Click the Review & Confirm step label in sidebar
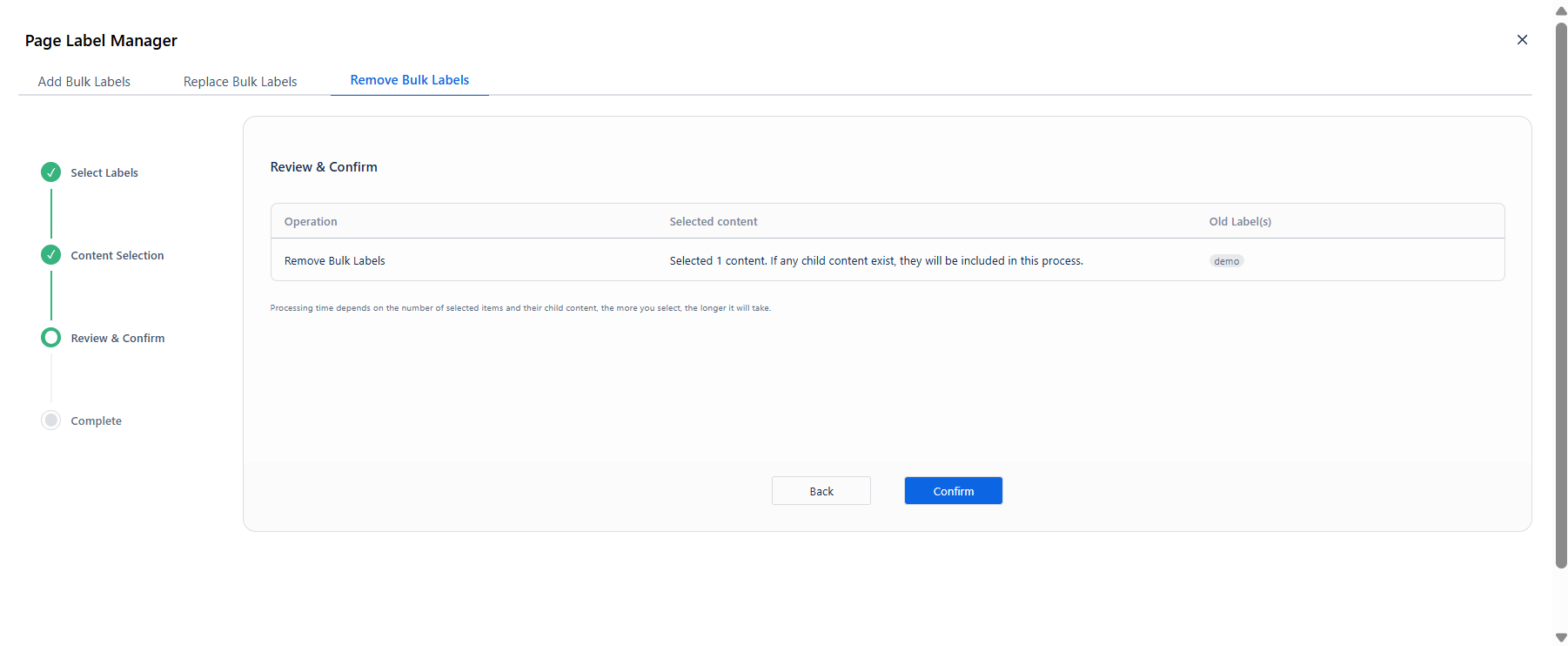 (117, 339)
